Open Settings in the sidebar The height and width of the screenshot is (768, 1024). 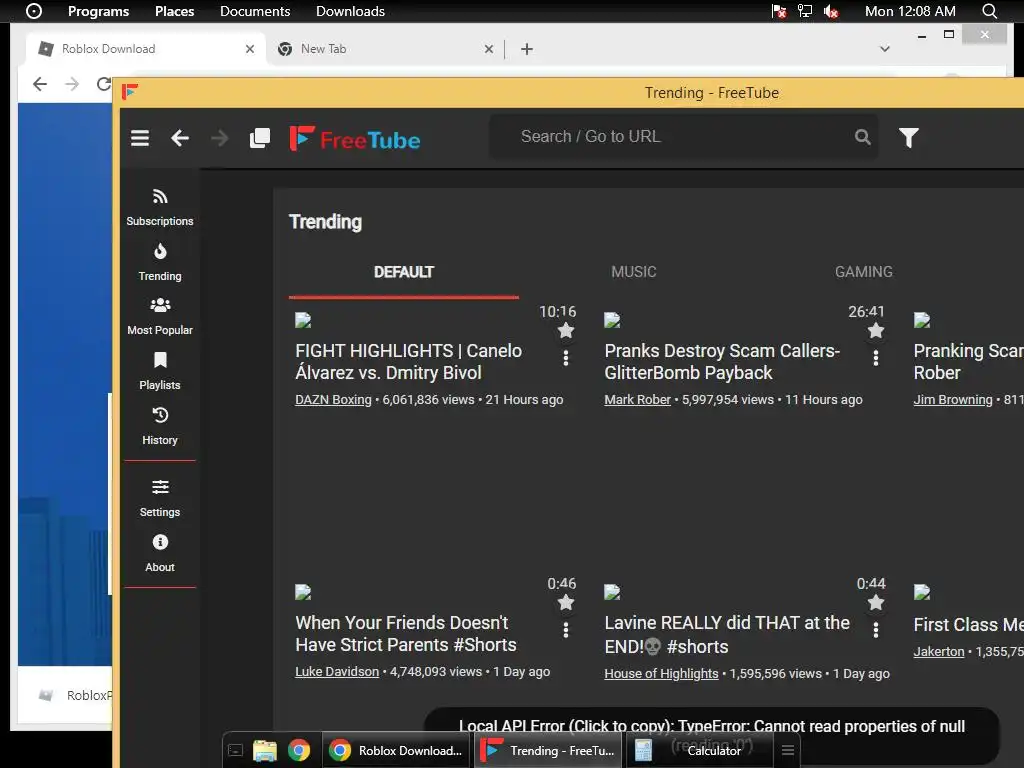[x=160, y=498]
